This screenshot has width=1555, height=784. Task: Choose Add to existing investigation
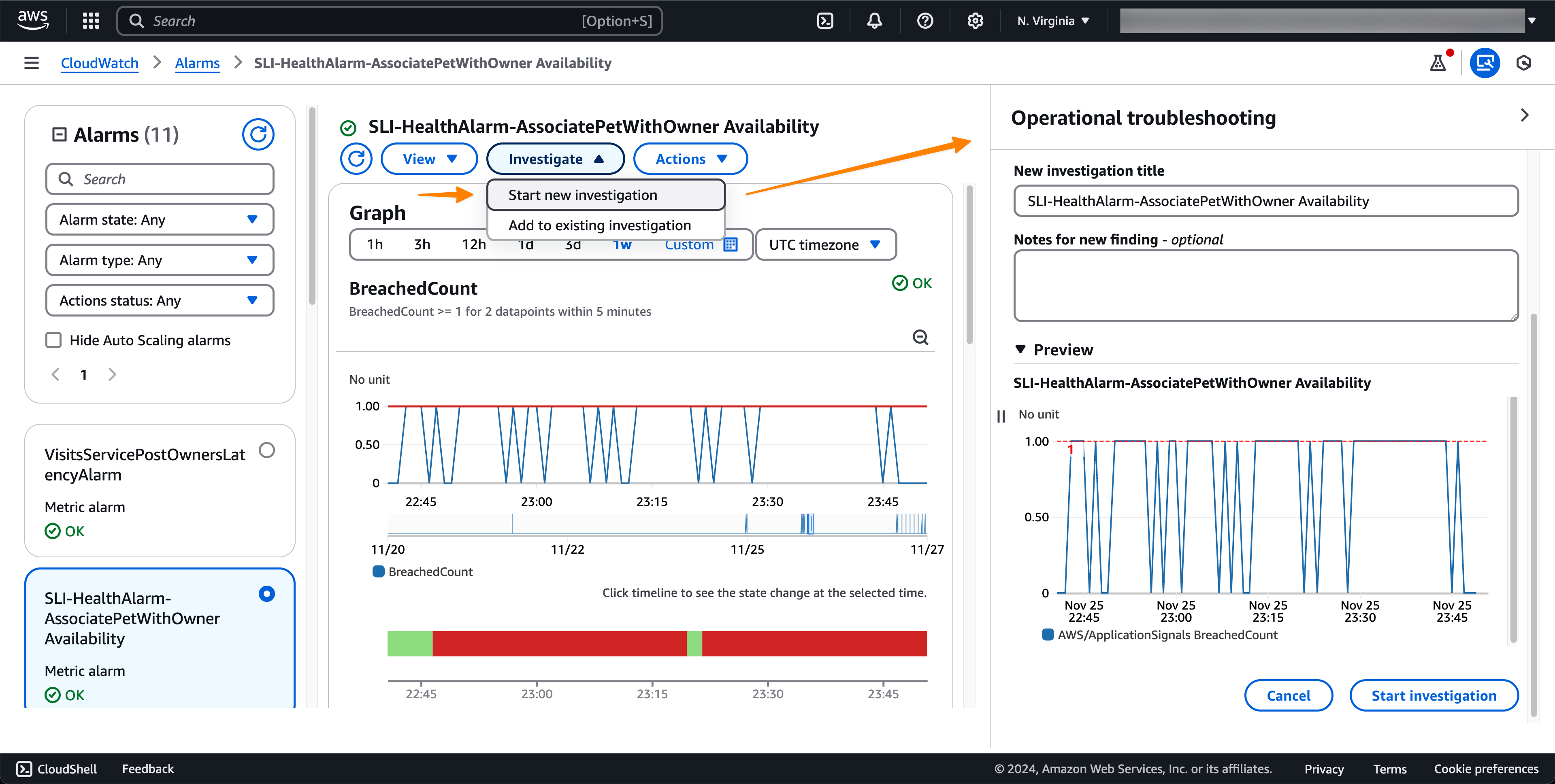click(x=599, y=225)
